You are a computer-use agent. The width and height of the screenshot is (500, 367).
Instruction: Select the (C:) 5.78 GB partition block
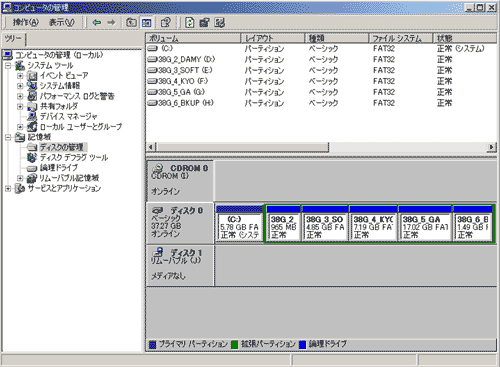[239, 223]
